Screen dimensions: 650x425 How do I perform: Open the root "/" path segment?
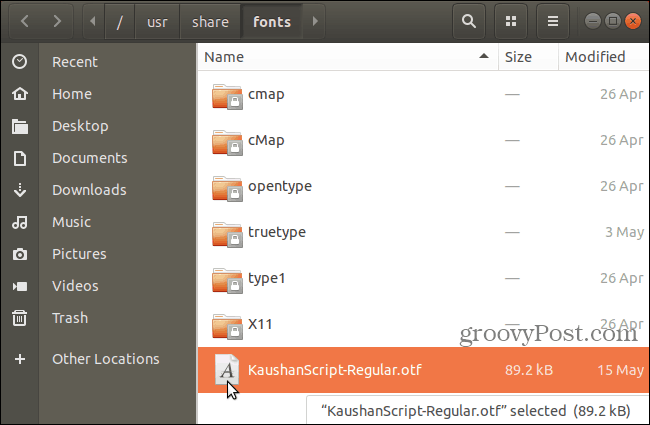119,21
